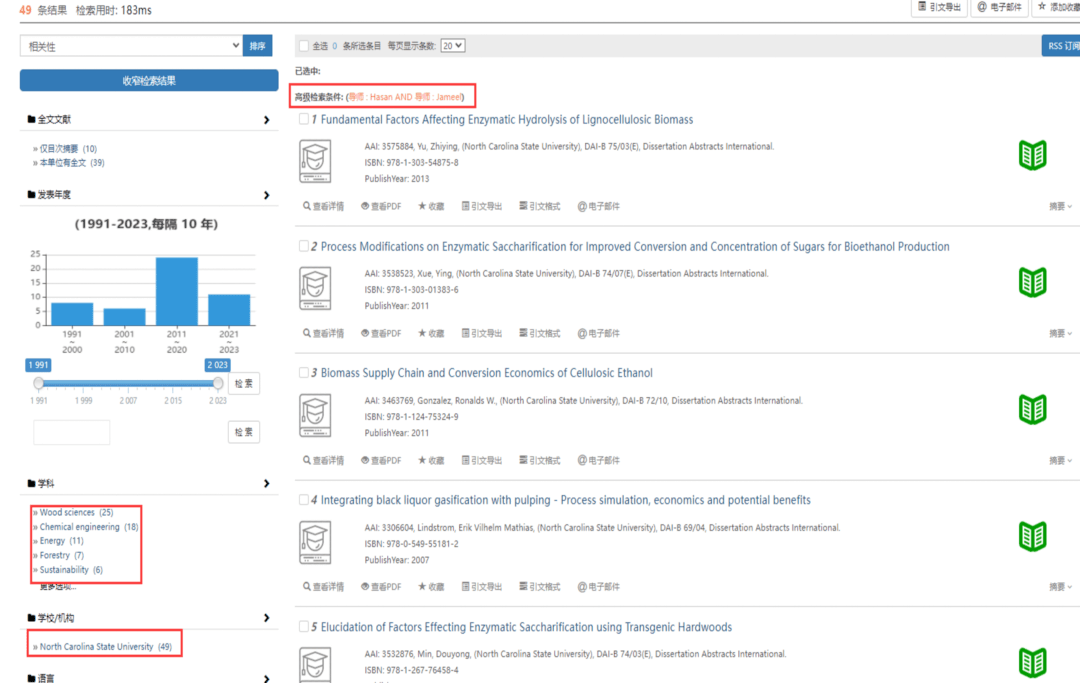Image resolution: width=1080 pixels, height=683 pixels.
Task: Filter by 本单位有全文 (39)
Action: pos(72,162)
